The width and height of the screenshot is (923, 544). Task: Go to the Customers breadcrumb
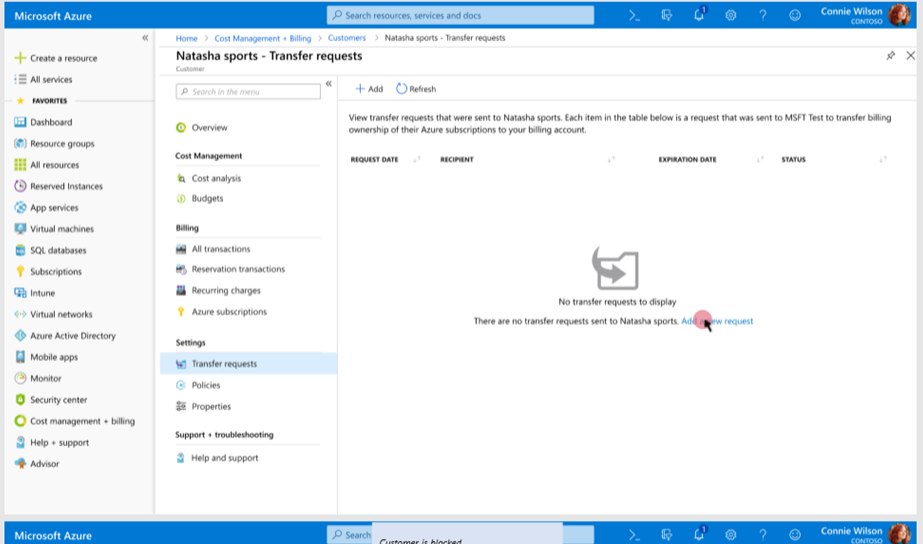coord(347,38)
